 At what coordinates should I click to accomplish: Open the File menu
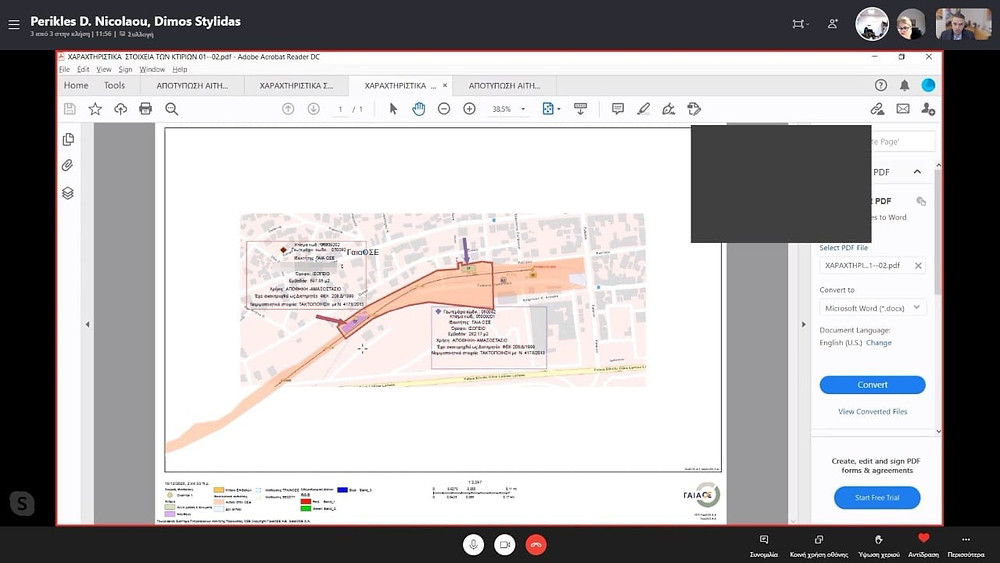(64, 69)
